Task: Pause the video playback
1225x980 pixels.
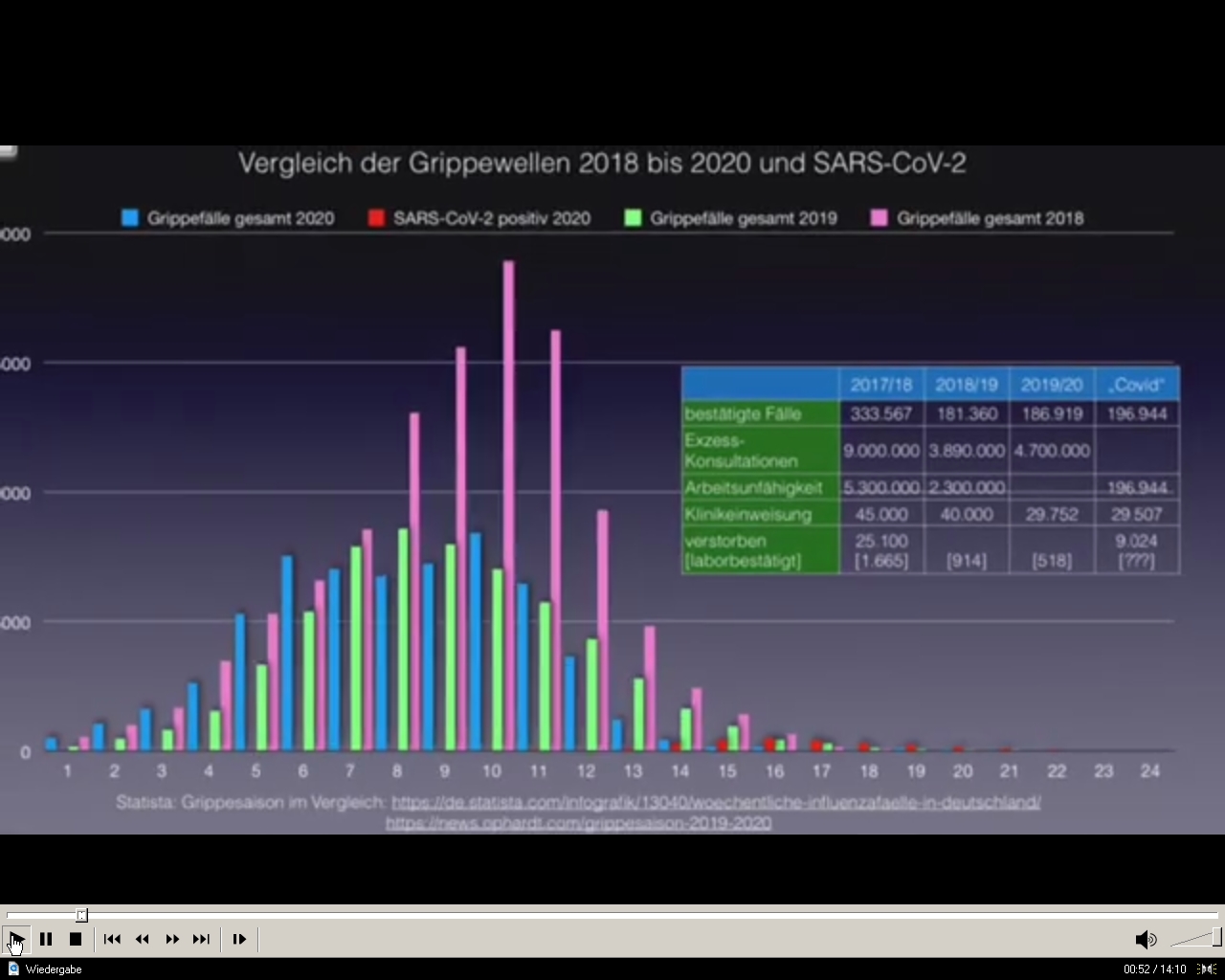Action: coord(46,939)
